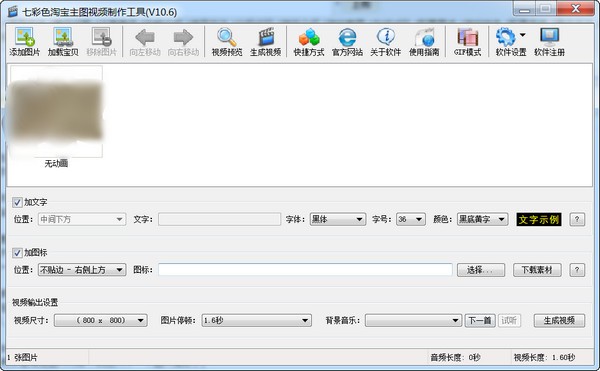Screen dimensions: 600x371
Task: Open the 颜色 color dropdown 黑底黄字
Action: (483, 219)
